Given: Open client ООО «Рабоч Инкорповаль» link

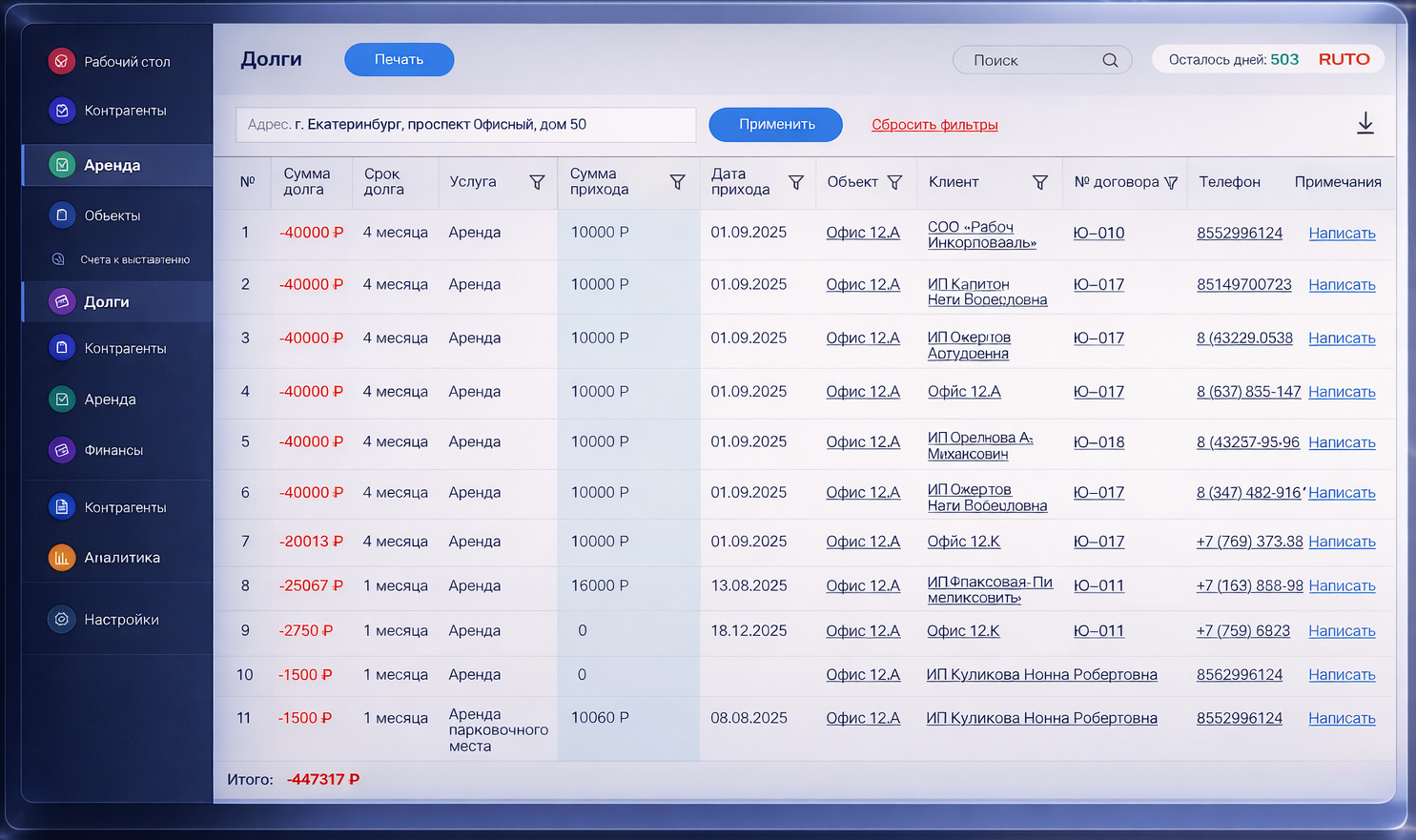Looking at the screenshot, I should click(x=982, y=235).
